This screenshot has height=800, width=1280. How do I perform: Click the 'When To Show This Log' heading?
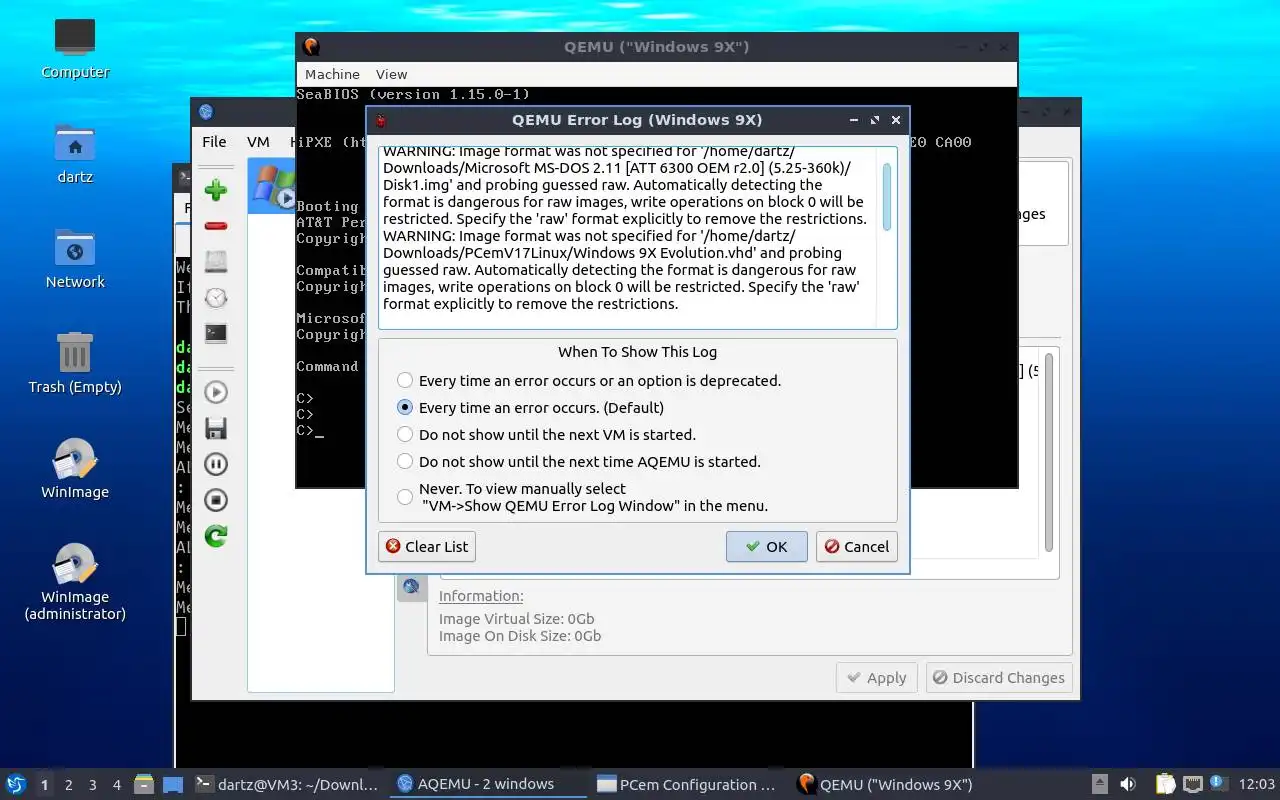[x=637, y=352]
